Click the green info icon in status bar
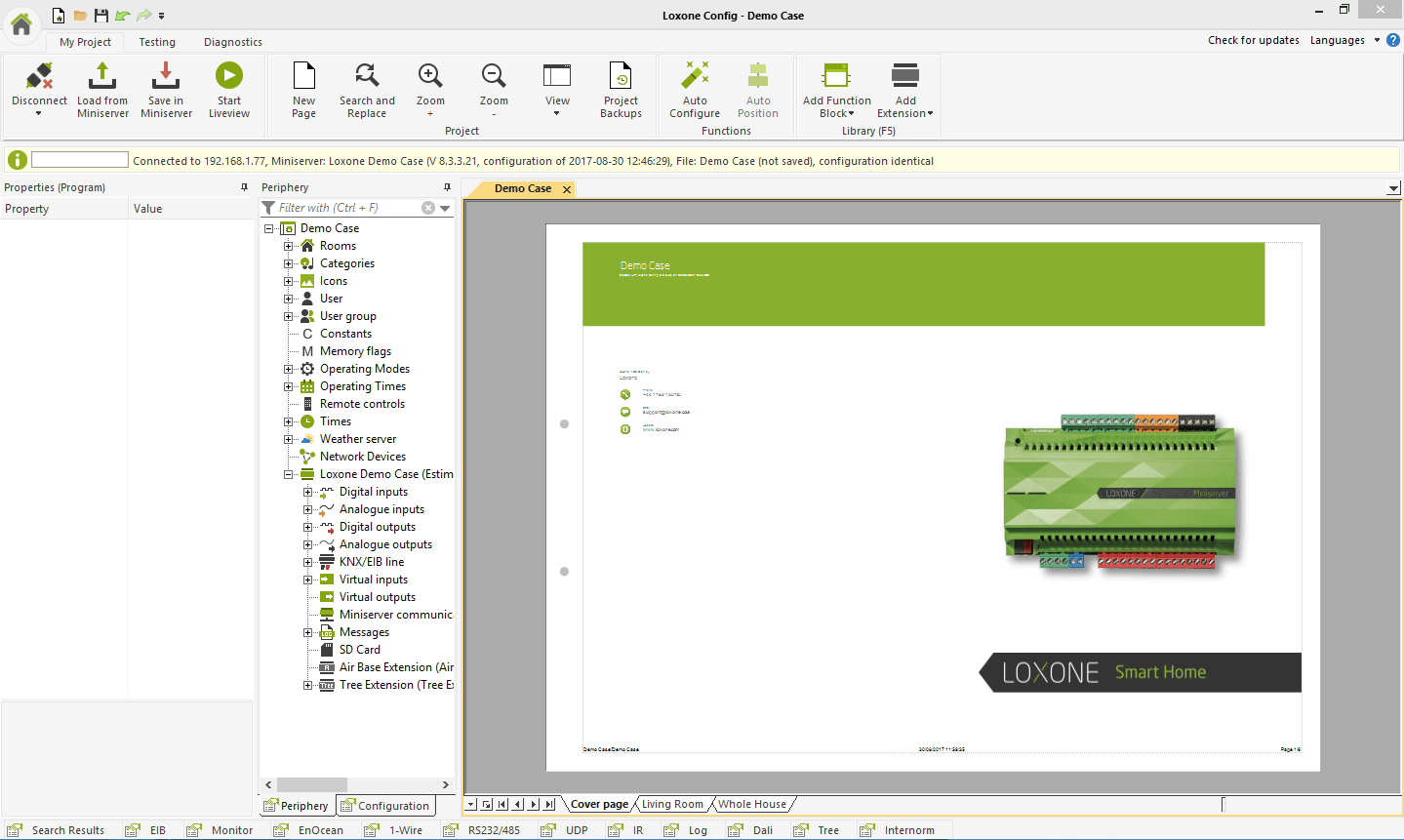Viewport: 1404px width, 840px height. click(18, 160)
